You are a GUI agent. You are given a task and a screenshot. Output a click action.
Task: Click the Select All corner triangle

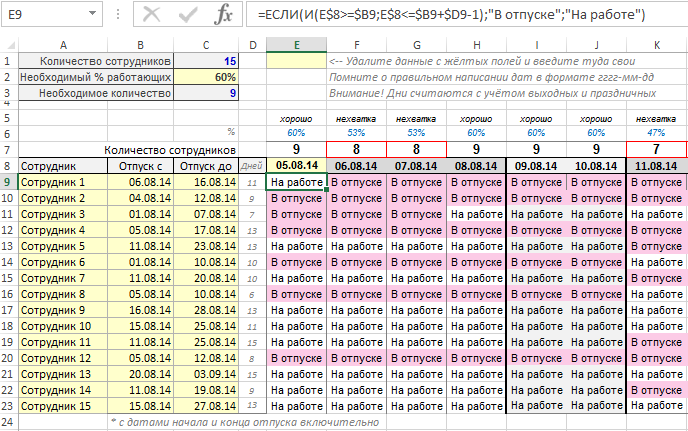tap(8, 44)
